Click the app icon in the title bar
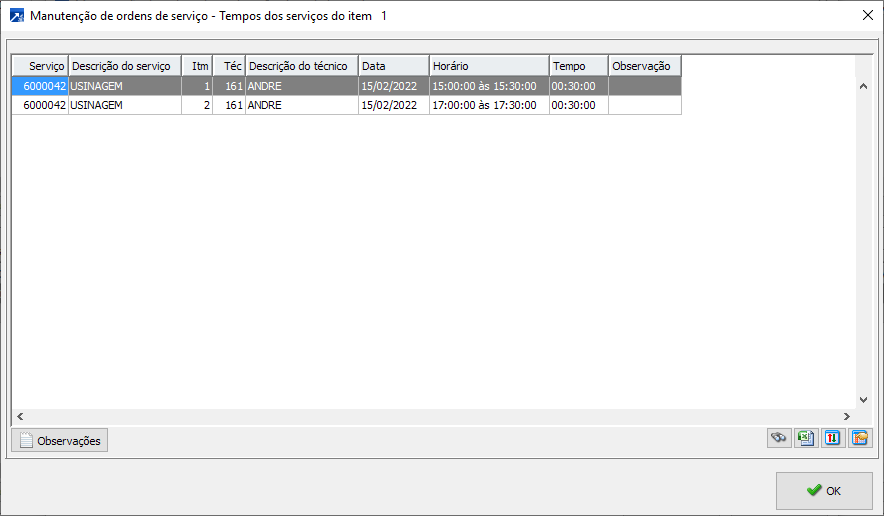 17,16
